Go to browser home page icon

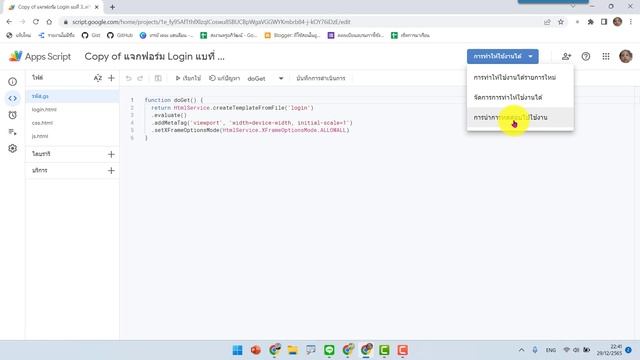49,22
